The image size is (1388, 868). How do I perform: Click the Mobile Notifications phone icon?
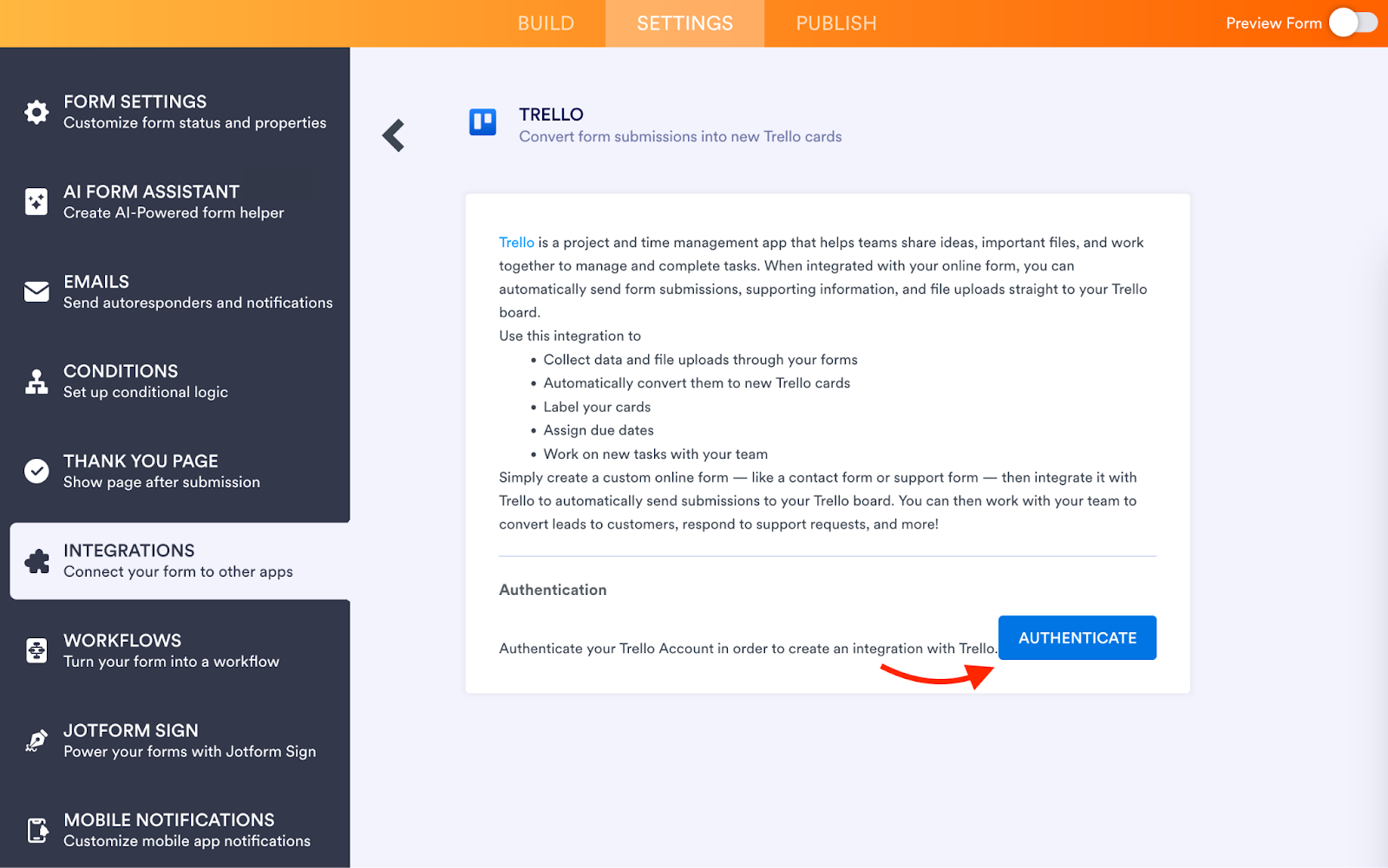[36, 830]
